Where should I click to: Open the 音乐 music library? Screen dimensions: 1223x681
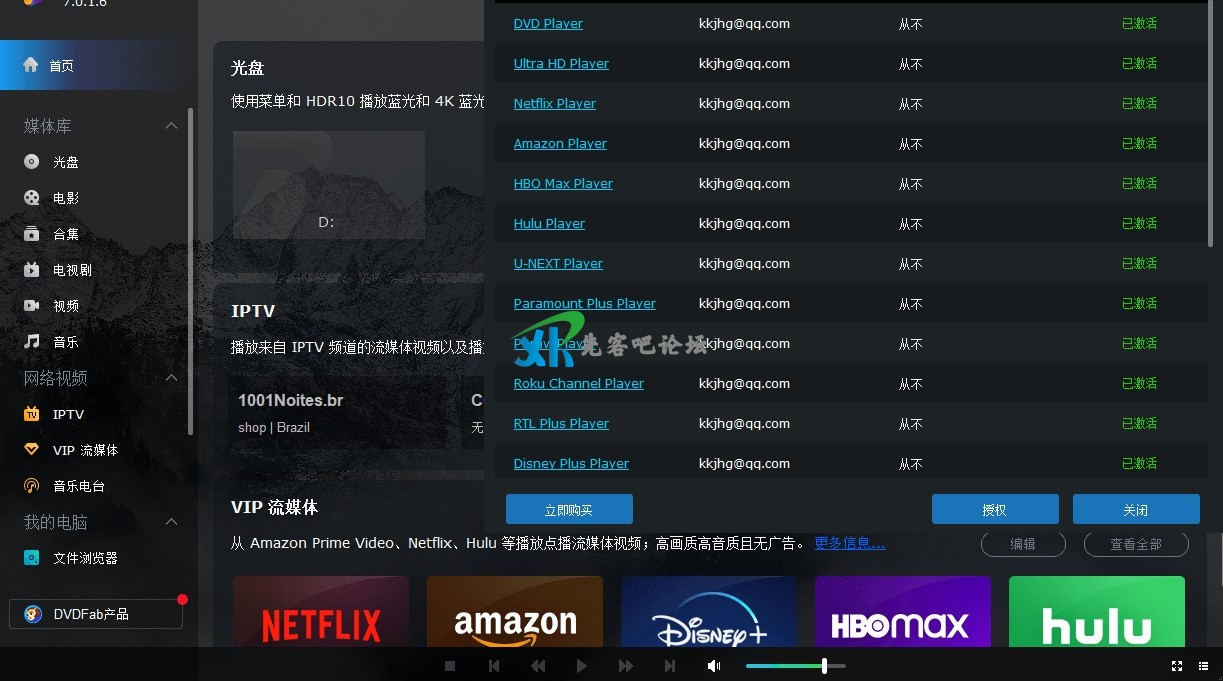pyautogui.click(x=67, y=341)
